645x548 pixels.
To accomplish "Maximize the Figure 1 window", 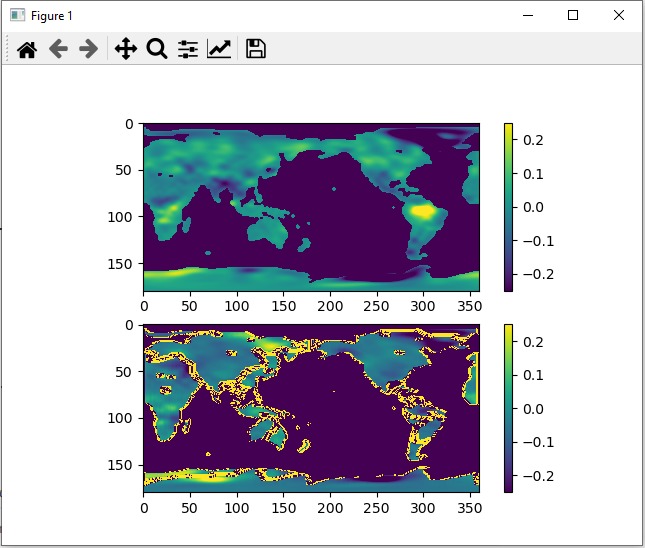I will (x=573, y=15).
